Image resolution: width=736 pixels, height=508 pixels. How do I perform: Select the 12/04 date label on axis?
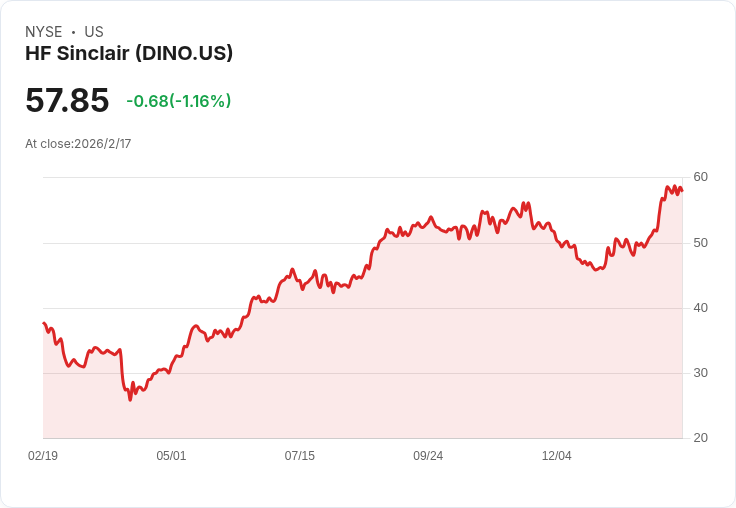[557, 455]
